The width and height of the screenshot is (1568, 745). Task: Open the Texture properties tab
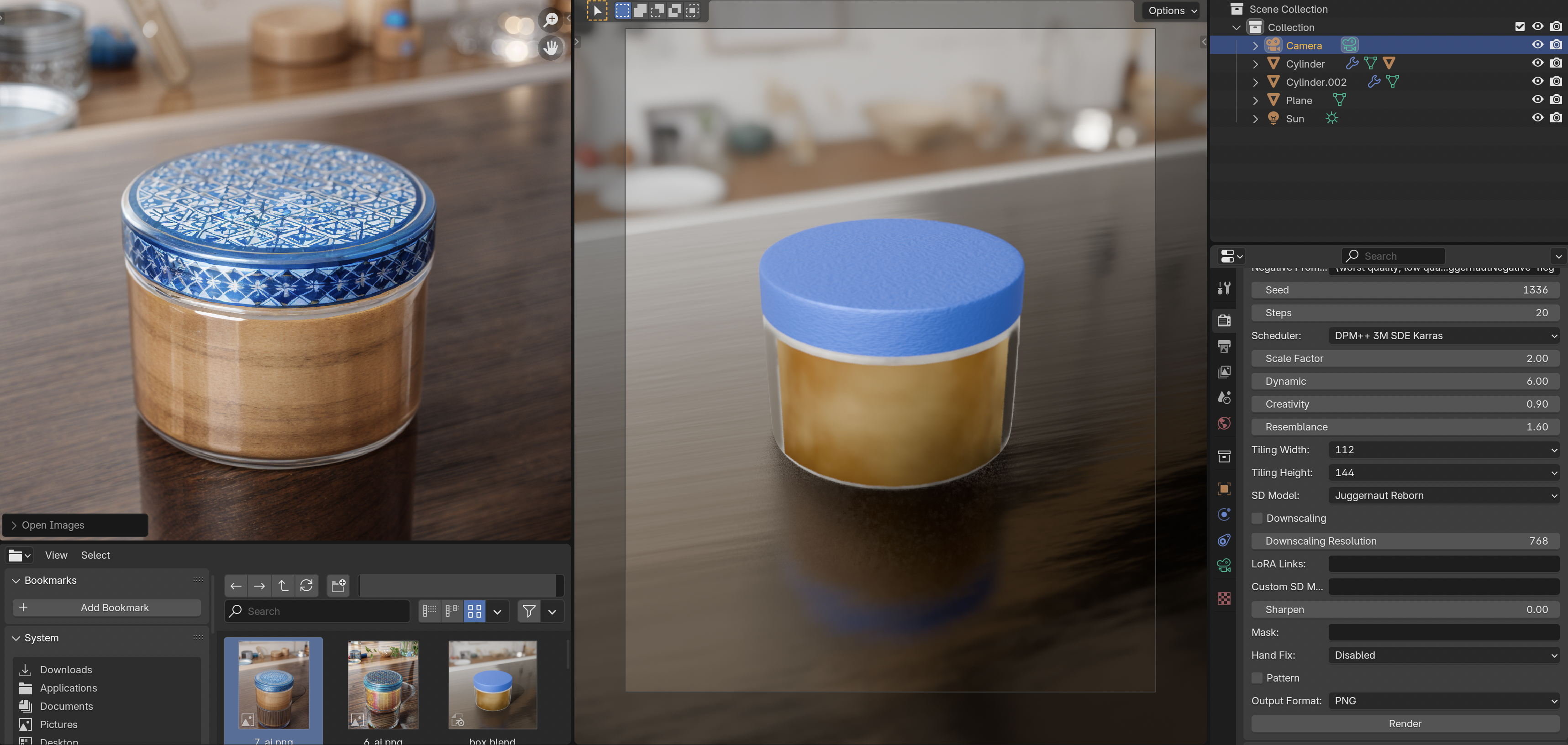click(x=1224, y=598)
